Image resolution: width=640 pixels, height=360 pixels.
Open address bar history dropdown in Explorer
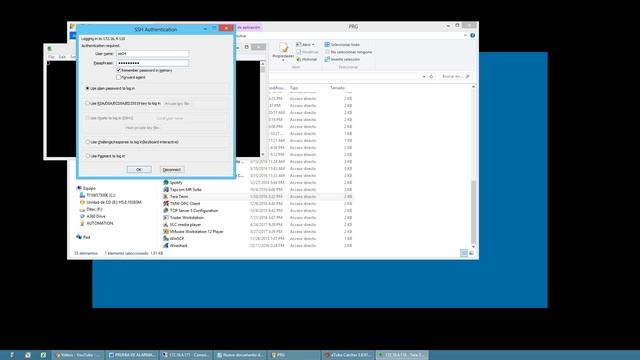[424, 76]
